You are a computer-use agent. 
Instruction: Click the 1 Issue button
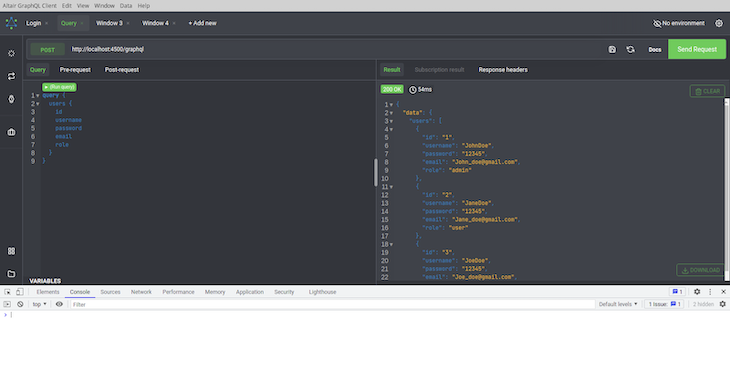[x=664, y=304]
